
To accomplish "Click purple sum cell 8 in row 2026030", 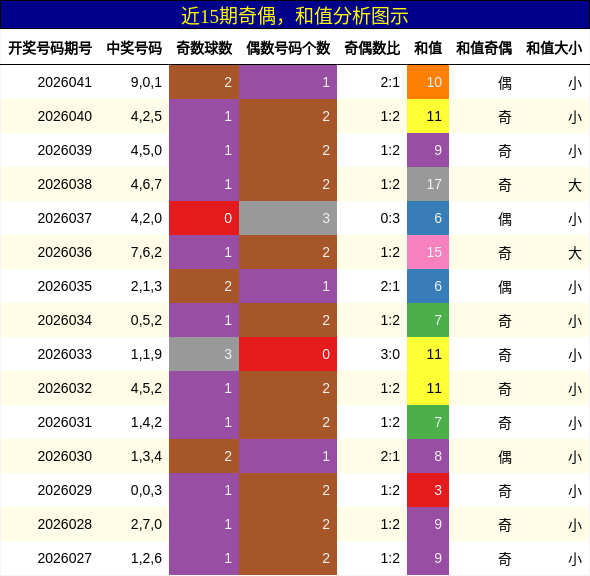I will tap(428, 456).
